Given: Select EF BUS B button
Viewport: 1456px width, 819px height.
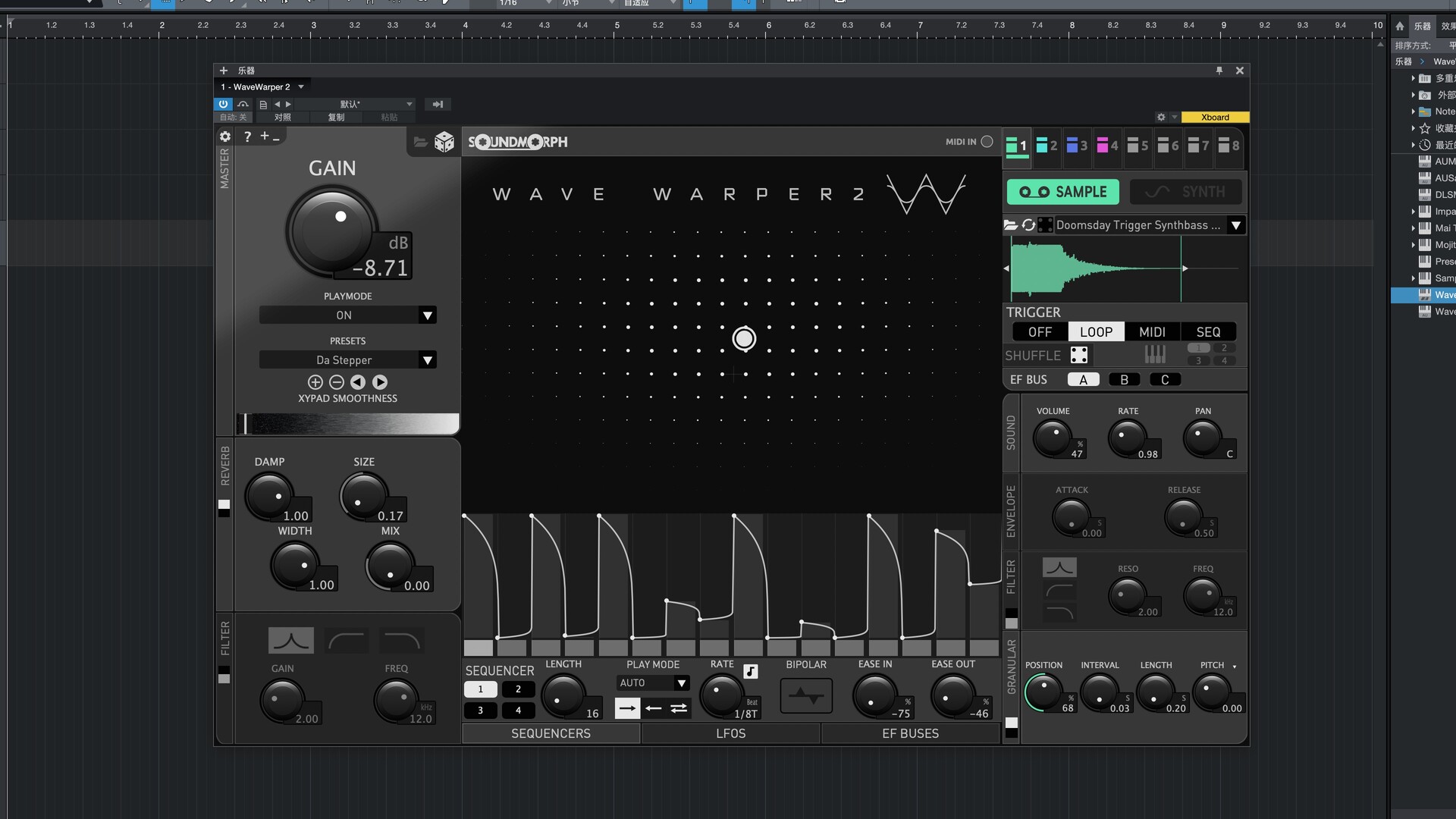Looking at the screenshot, I should (x=1124, y=380).
